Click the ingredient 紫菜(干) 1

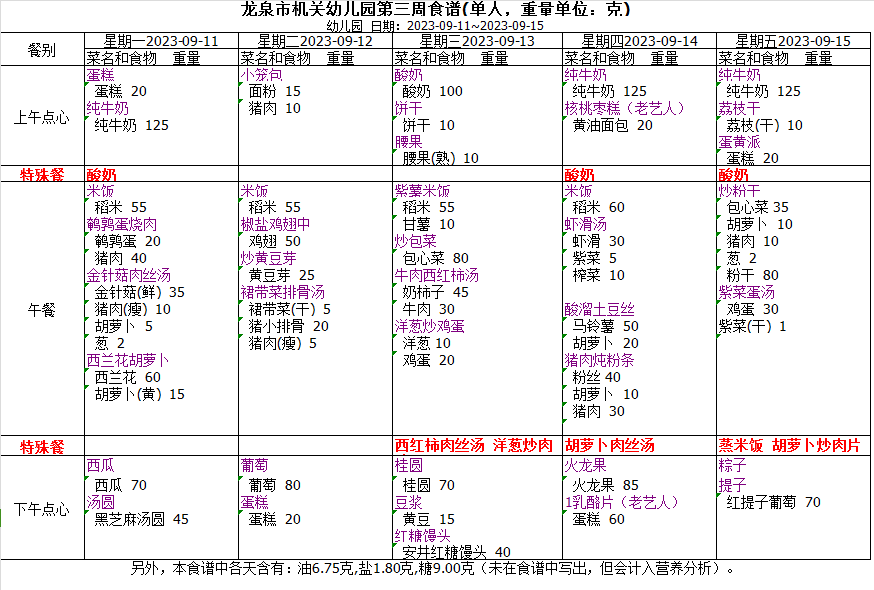tap(752, 326)
